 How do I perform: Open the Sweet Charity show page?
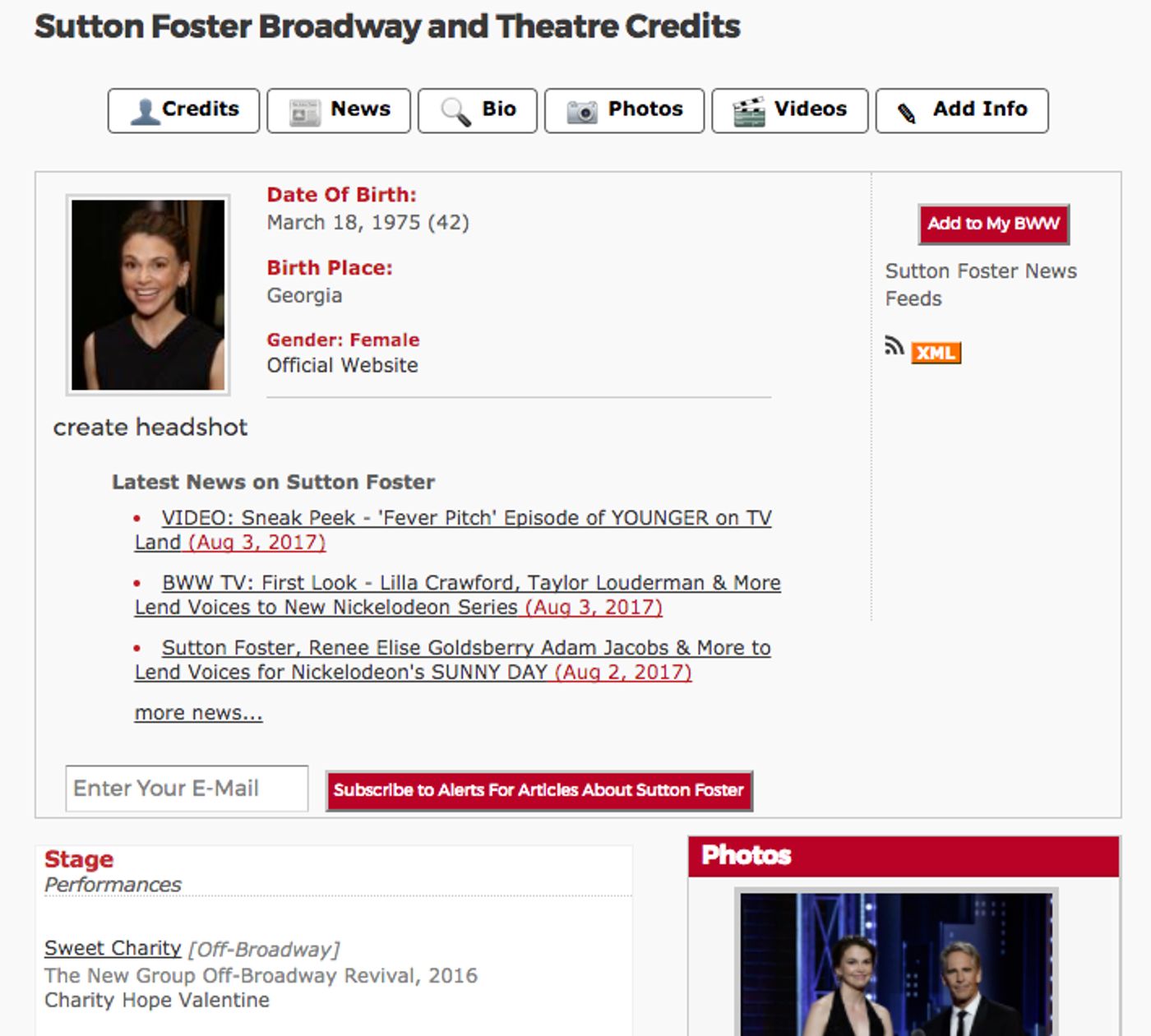[111, 947]
